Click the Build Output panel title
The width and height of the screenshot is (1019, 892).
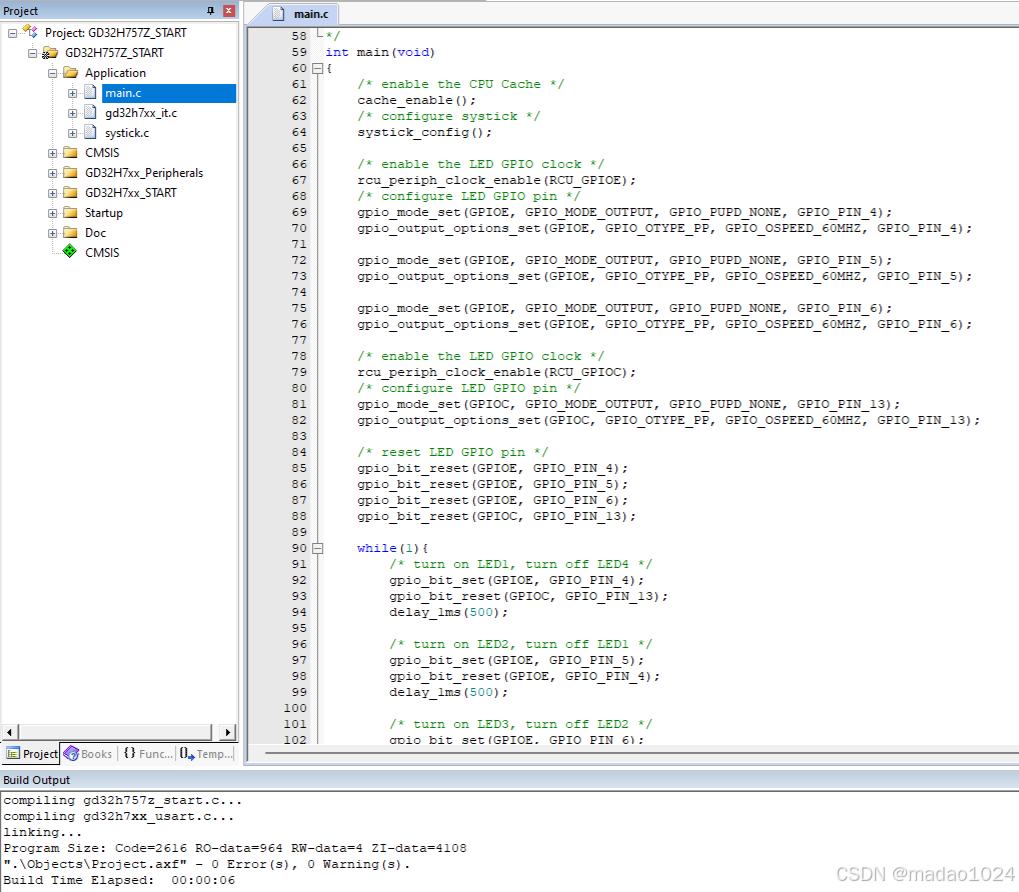[x=36, y=780]
